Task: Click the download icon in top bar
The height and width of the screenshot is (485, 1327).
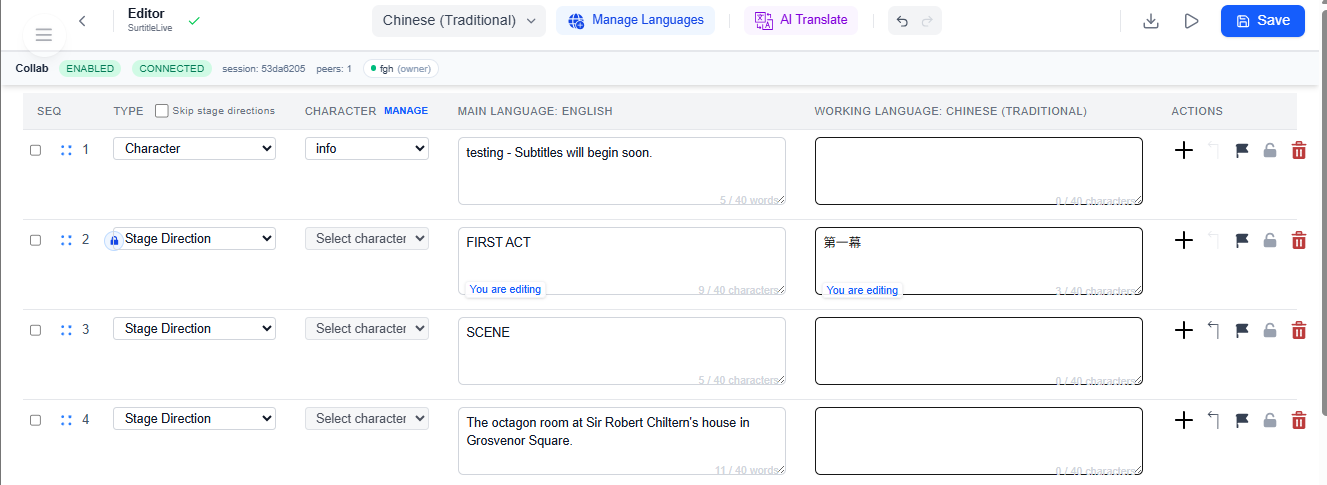Action: [x=1151, y=21]
